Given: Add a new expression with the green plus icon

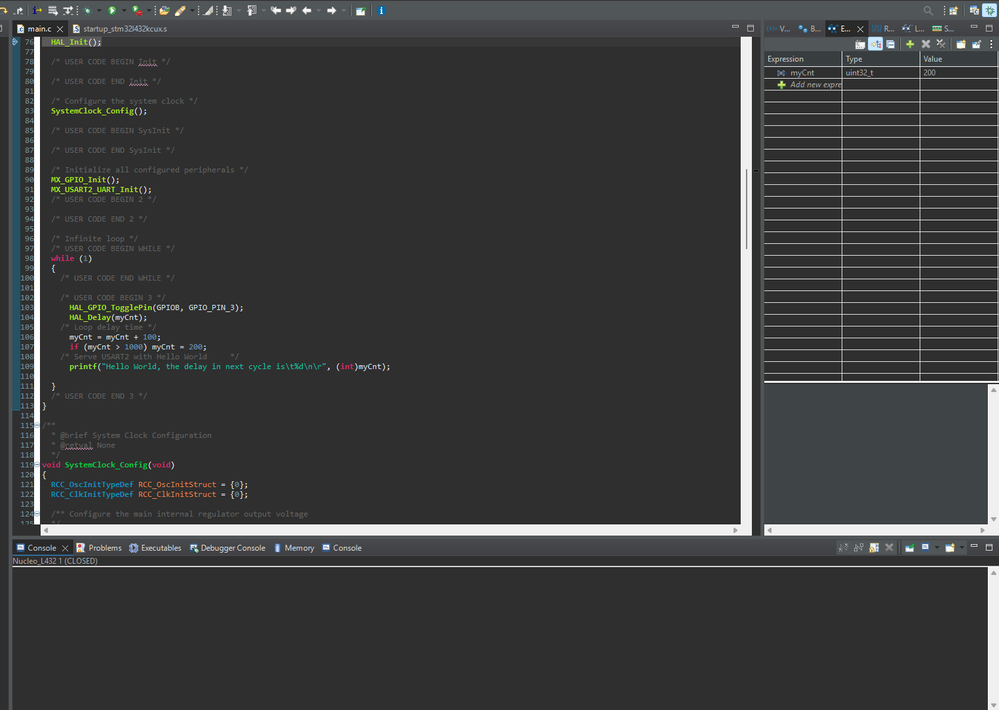Looking at the screenshot, I should pos(910,44).
